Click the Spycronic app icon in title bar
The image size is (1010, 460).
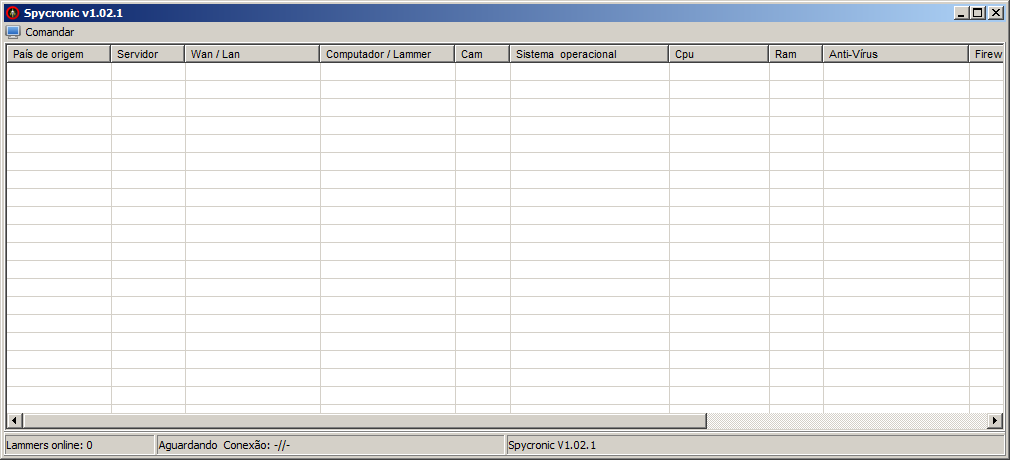13,13
